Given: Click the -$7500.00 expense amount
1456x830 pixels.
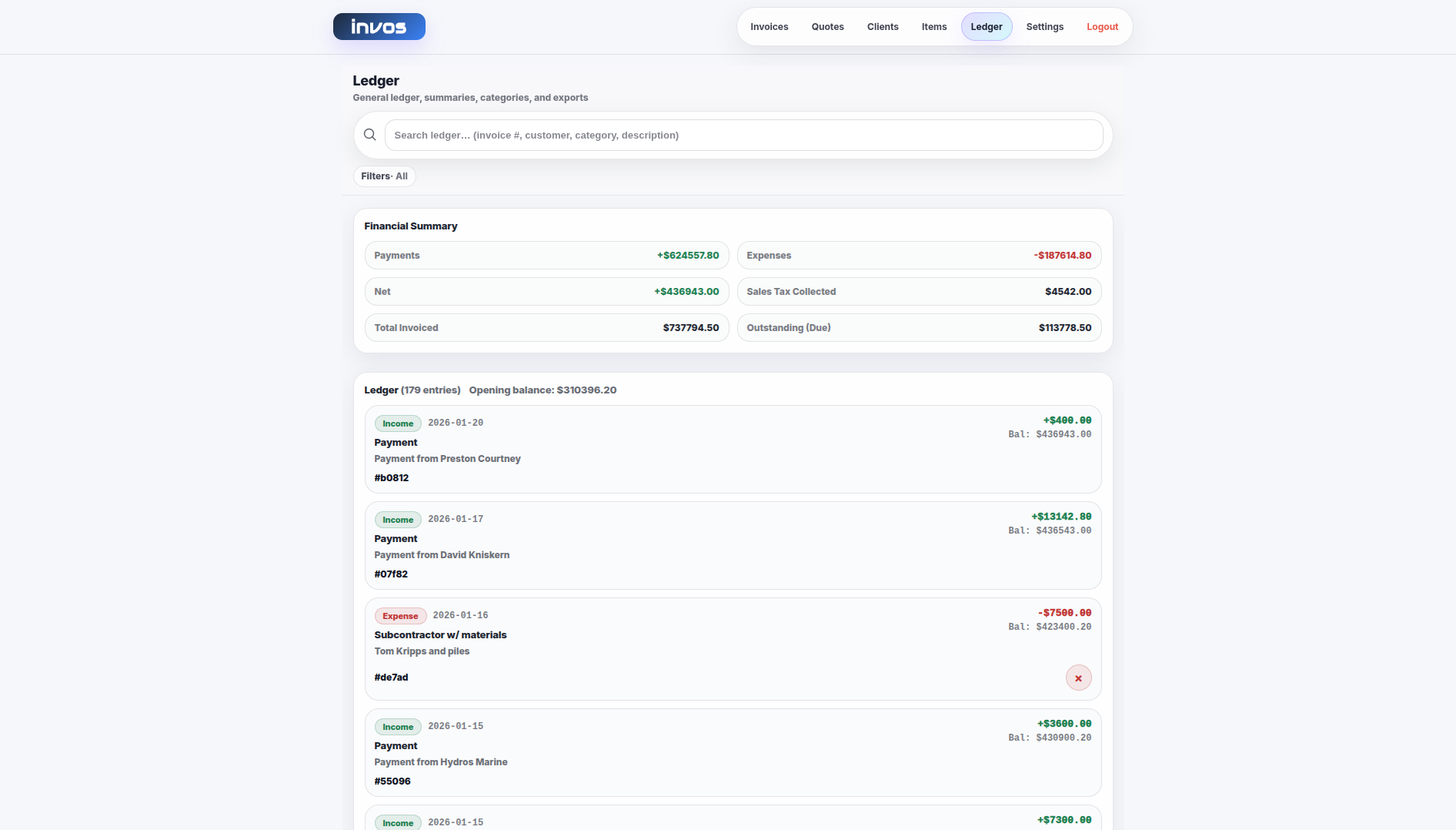Looking at the screenshot, I should (x=1064, y=613).
